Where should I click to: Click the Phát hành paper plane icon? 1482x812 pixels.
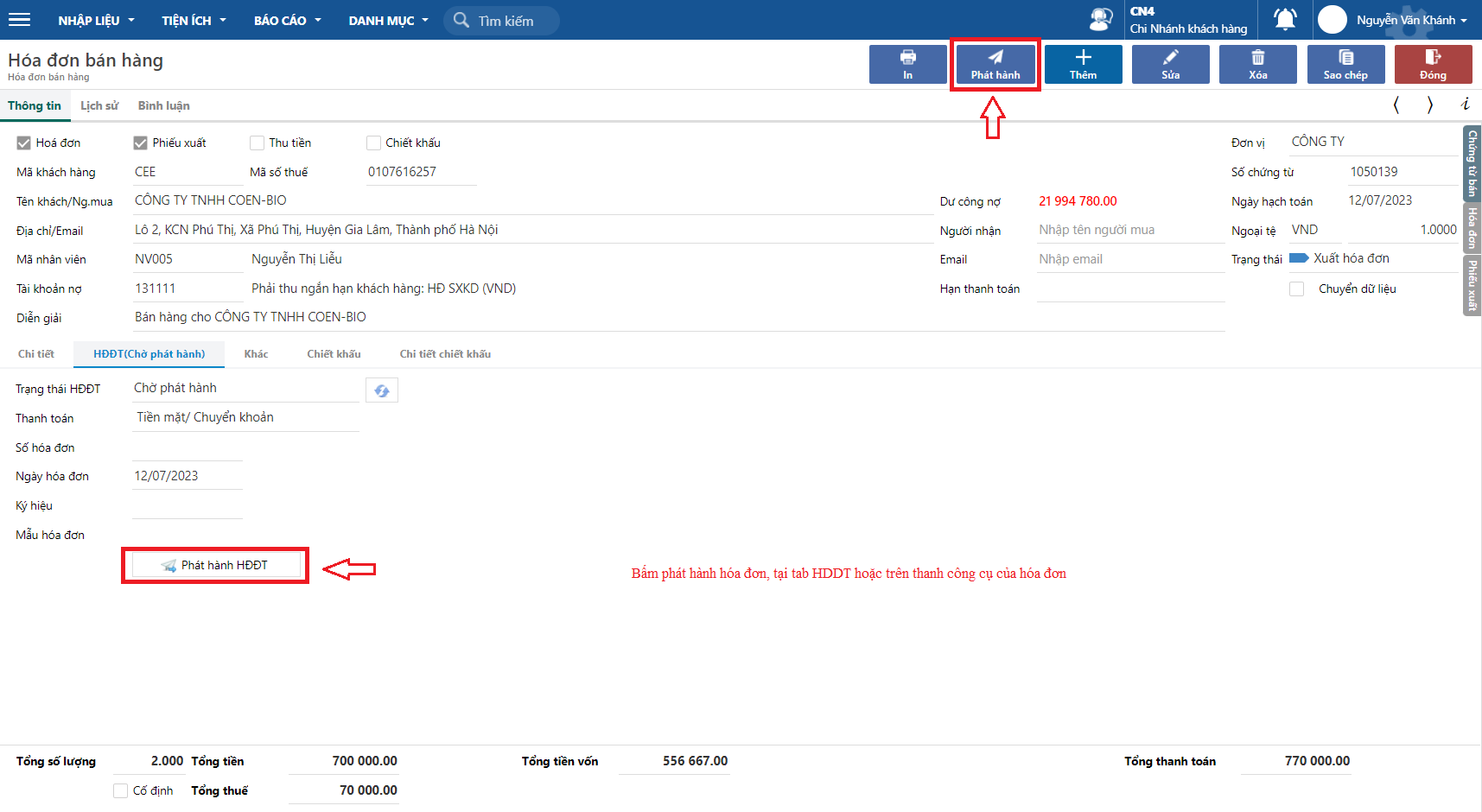pos(995,58)
